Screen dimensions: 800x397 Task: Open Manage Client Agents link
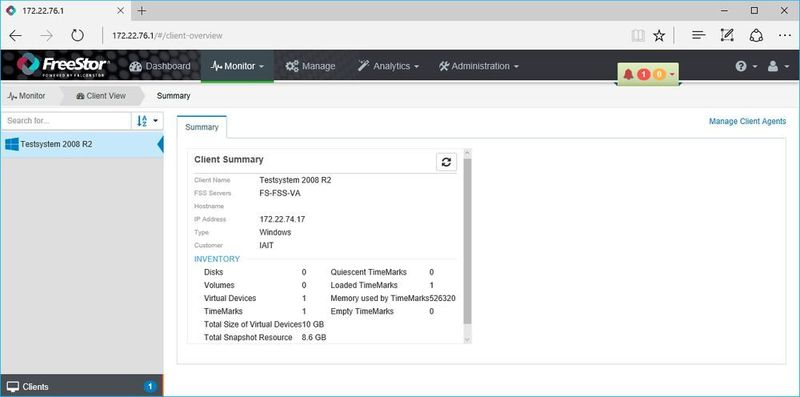click(x=747, y=121)
